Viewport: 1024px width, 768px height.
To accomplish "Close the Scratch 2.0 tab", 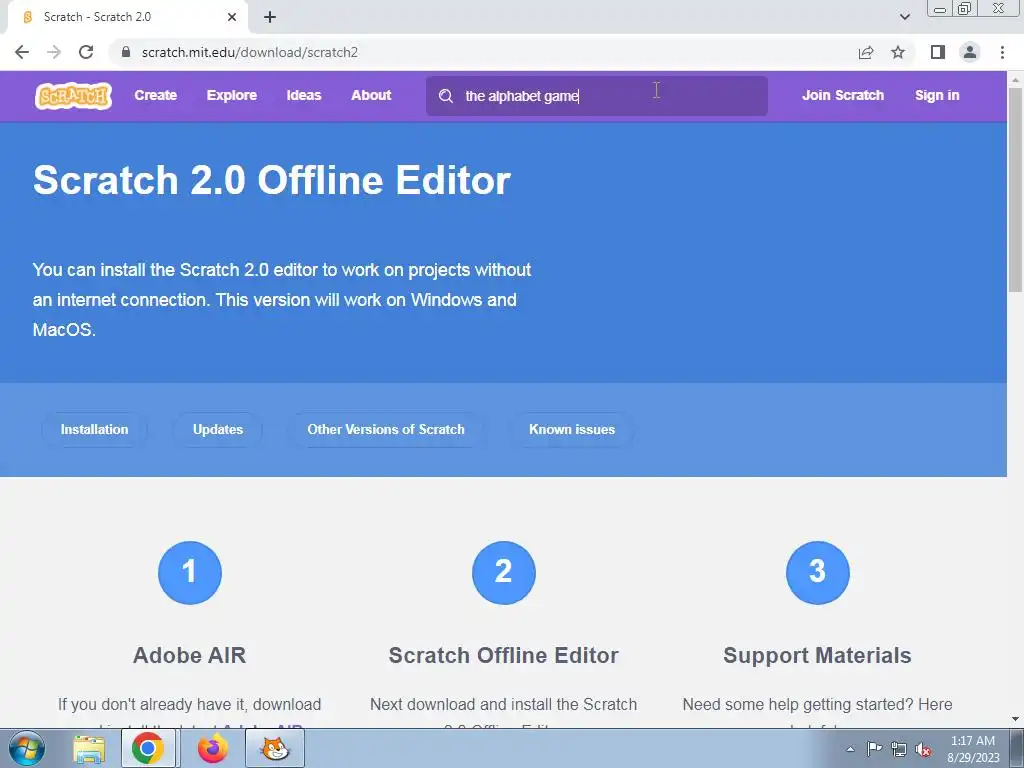I will tap(232, 17).
